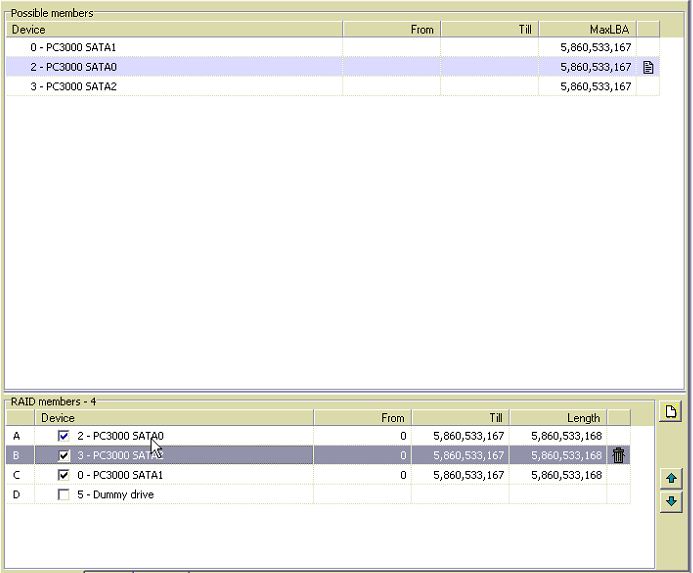Click the Length value in RAID row A

[x=566, y=436]
